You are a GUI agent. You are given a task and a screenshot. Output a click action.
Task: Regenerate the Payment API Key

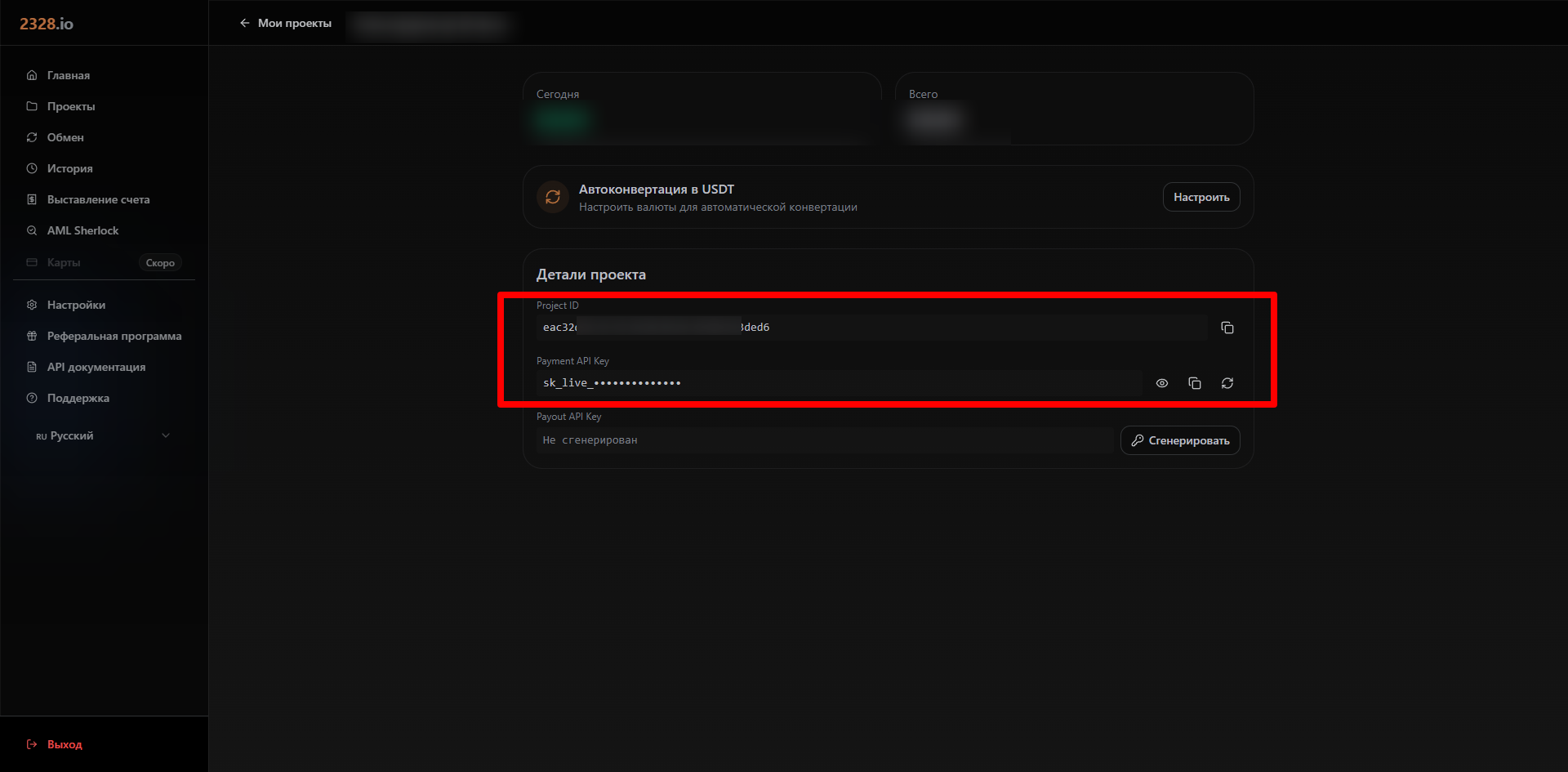(x=1227, y=383)
